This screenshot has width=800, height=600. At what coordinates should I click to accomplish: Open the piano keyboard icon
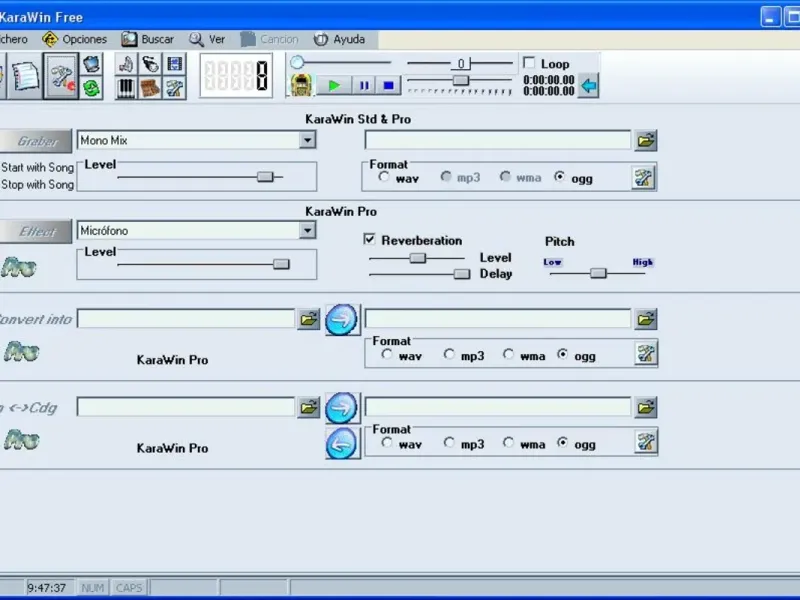pyautogui.click(x=126, y=88)
